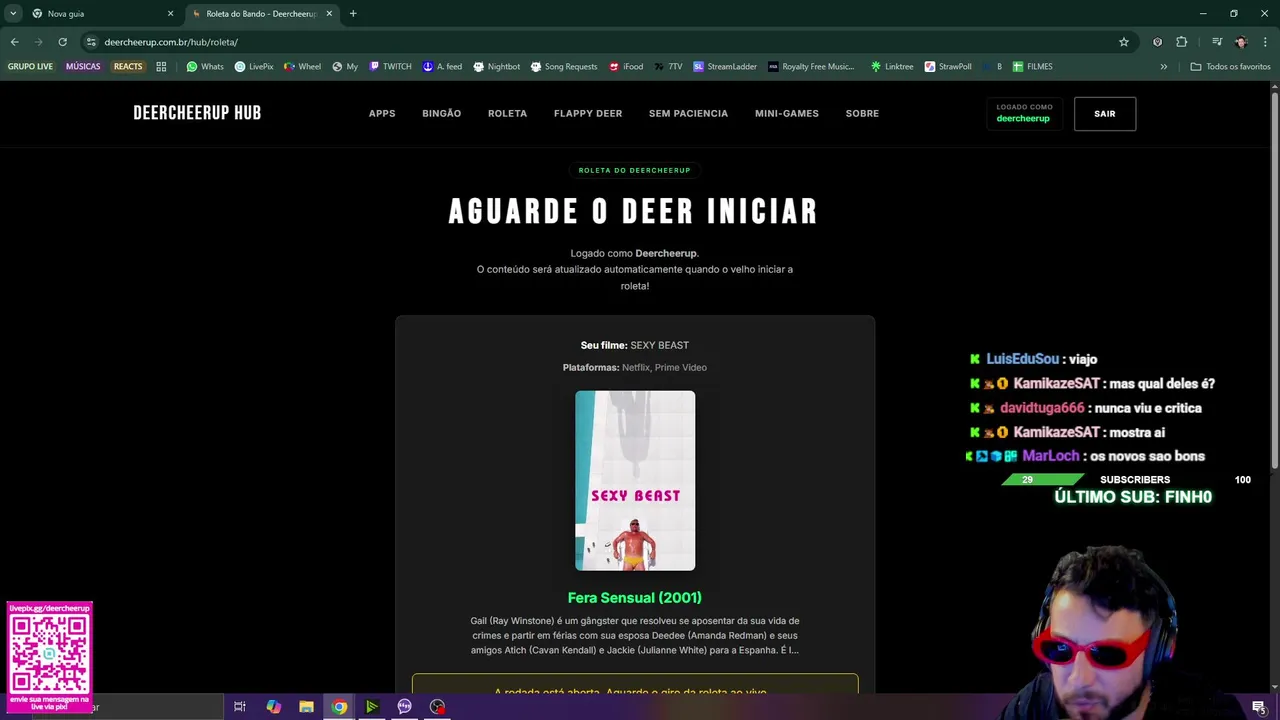Select the Roleta do Bando tab
The width and height of the screenshot is (1280, 720).
pyautogui.click(x=262, y=14)
